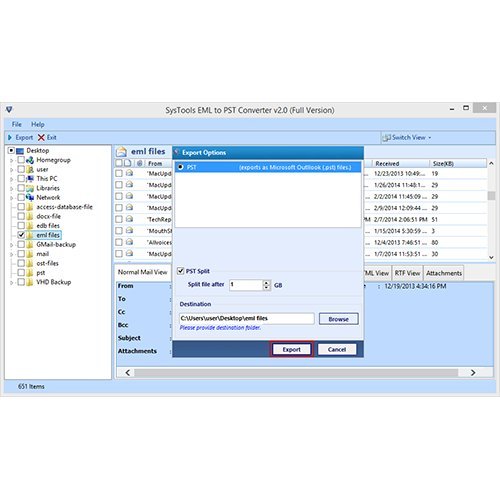The image size is (500, 500).
Task: Click the mail icon of Allvoices row
Action: (x=130, y=242)
